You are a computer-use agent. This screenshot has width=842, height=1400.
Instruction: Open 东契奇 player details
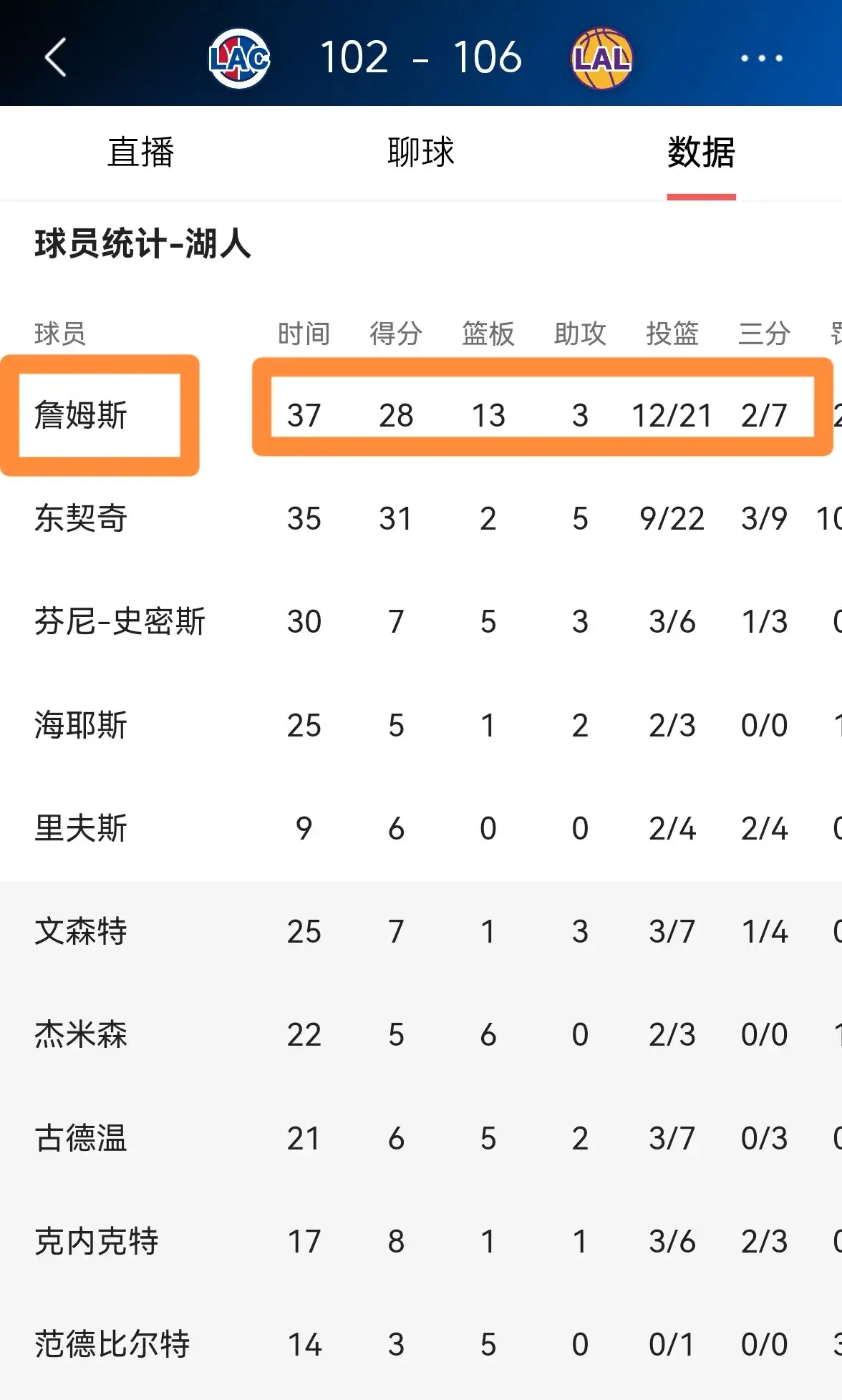click(81, 518)
